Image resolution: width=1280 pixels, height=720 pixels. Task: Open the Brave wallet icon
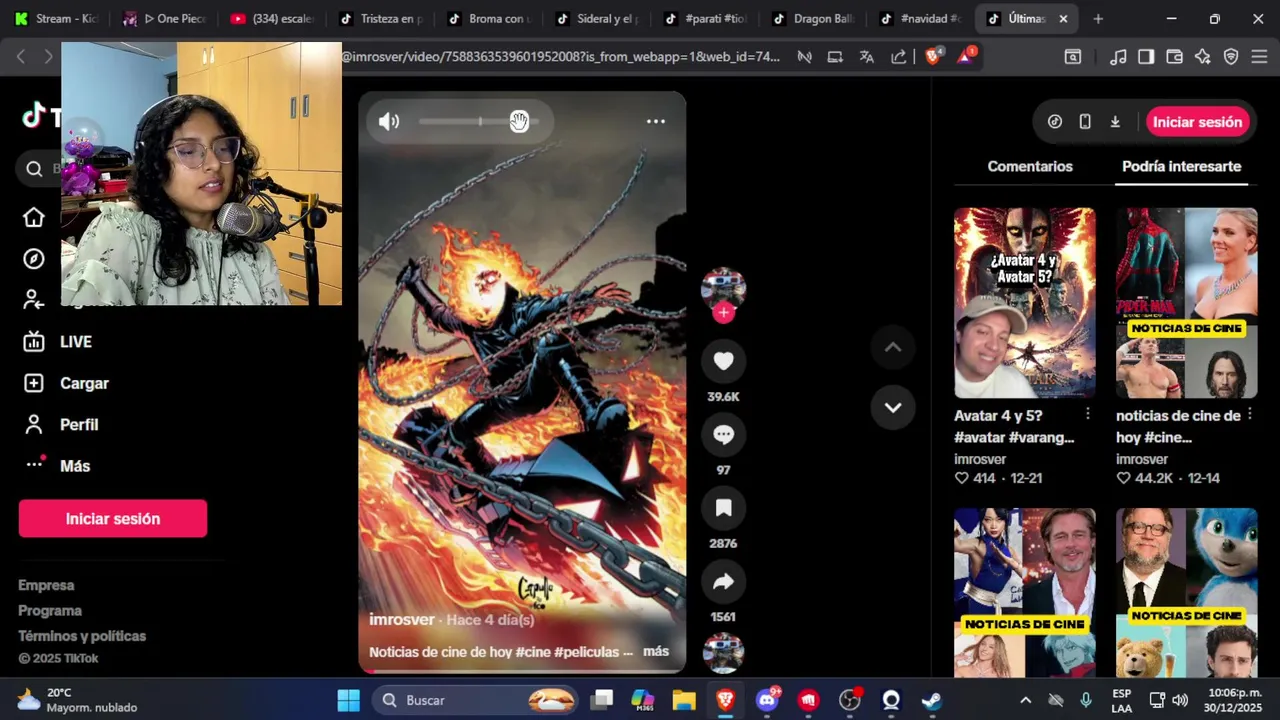click(x=1175, y=57)
